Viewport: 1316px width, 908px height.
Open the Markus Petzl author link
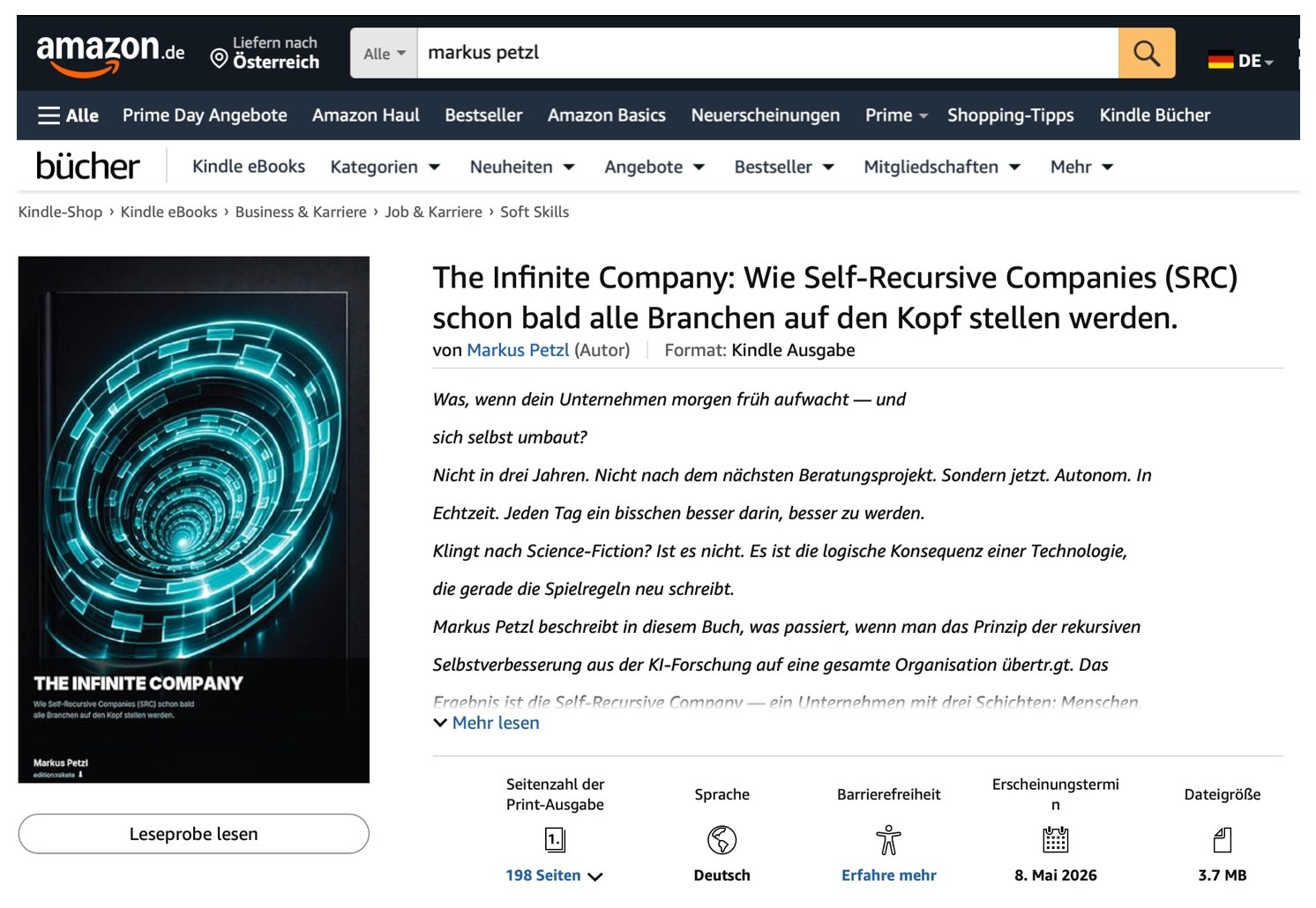click(x=518, y=350)
